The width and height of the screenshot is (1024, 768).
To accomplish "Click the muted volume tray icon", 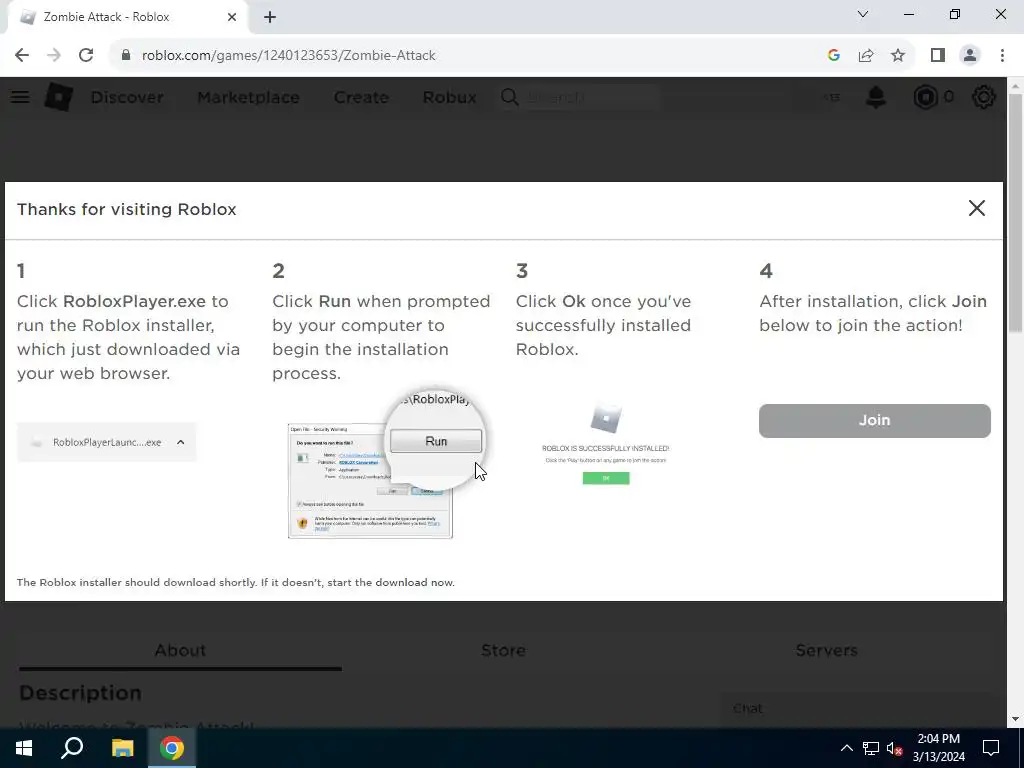I will point(895,748).
